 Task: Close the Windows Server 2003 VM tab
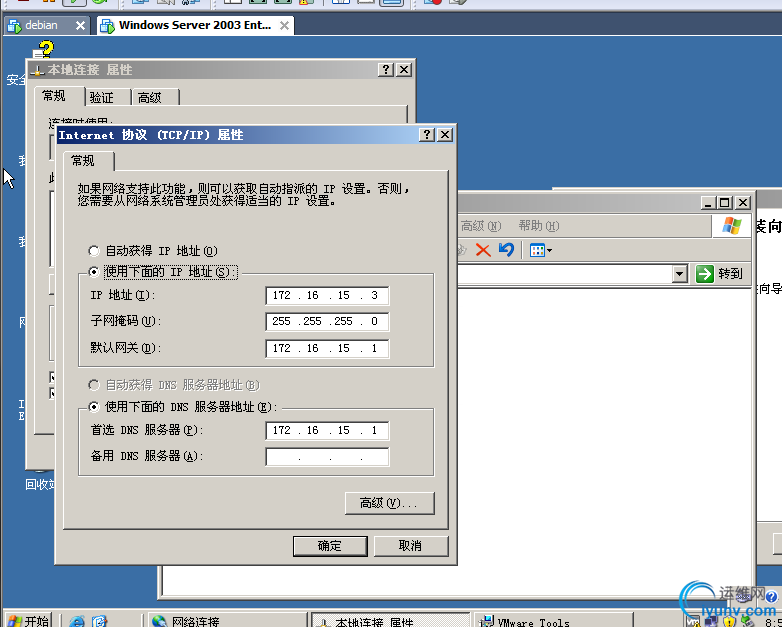tap(284, 25)
